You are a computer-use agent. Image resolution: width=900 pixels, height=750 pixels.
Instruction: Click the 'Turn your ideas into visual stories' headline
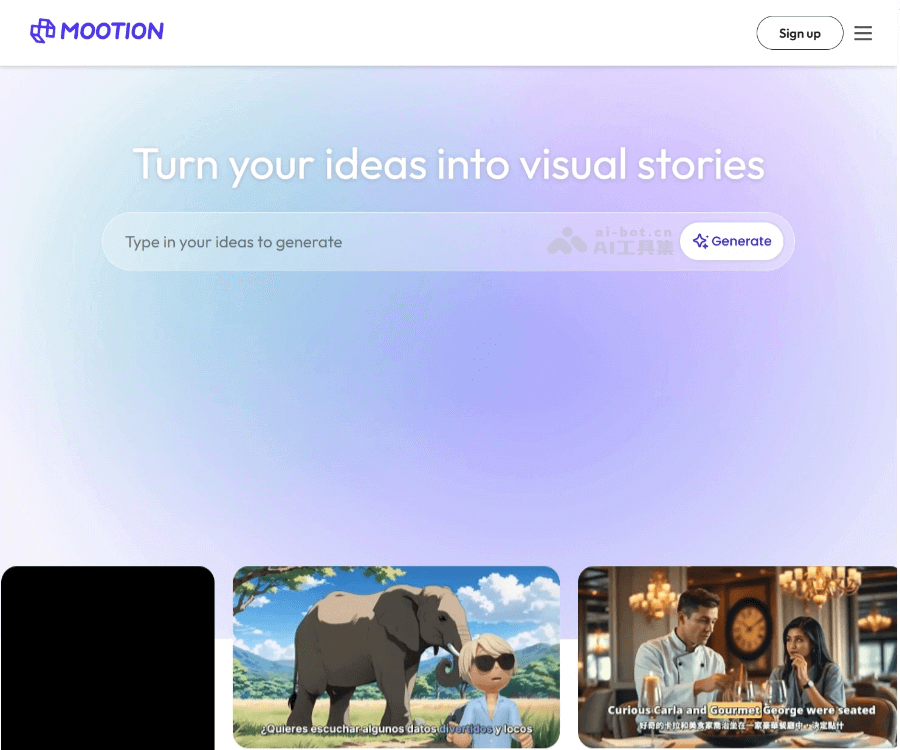pos(449,164)
